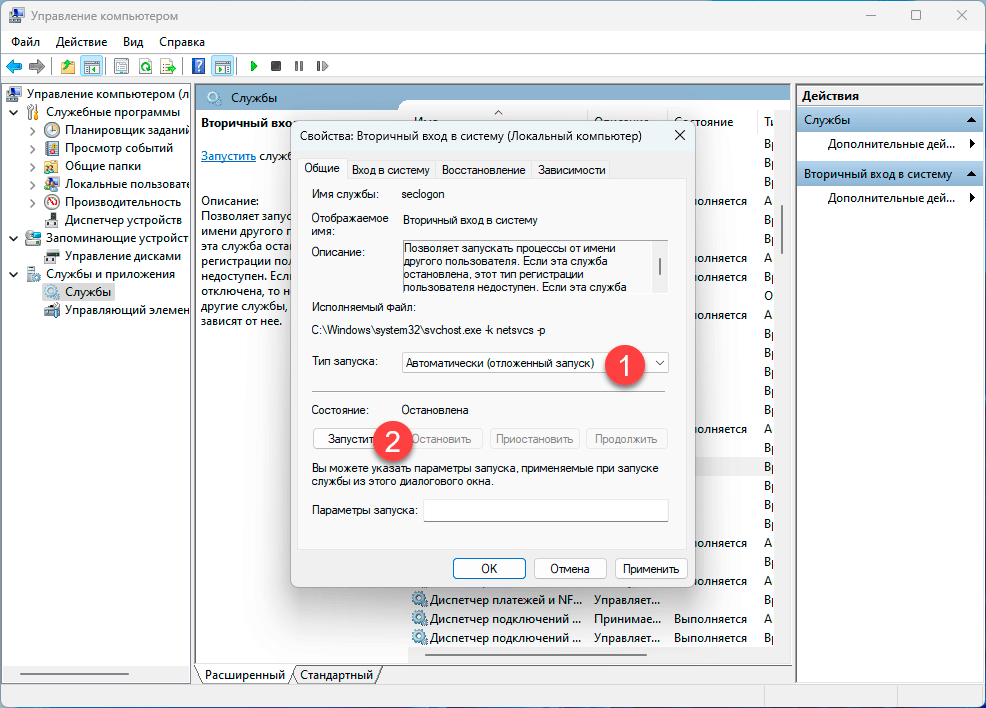986x708 pixels.
Task: Click the description box scrollbar
Action: 659,267
